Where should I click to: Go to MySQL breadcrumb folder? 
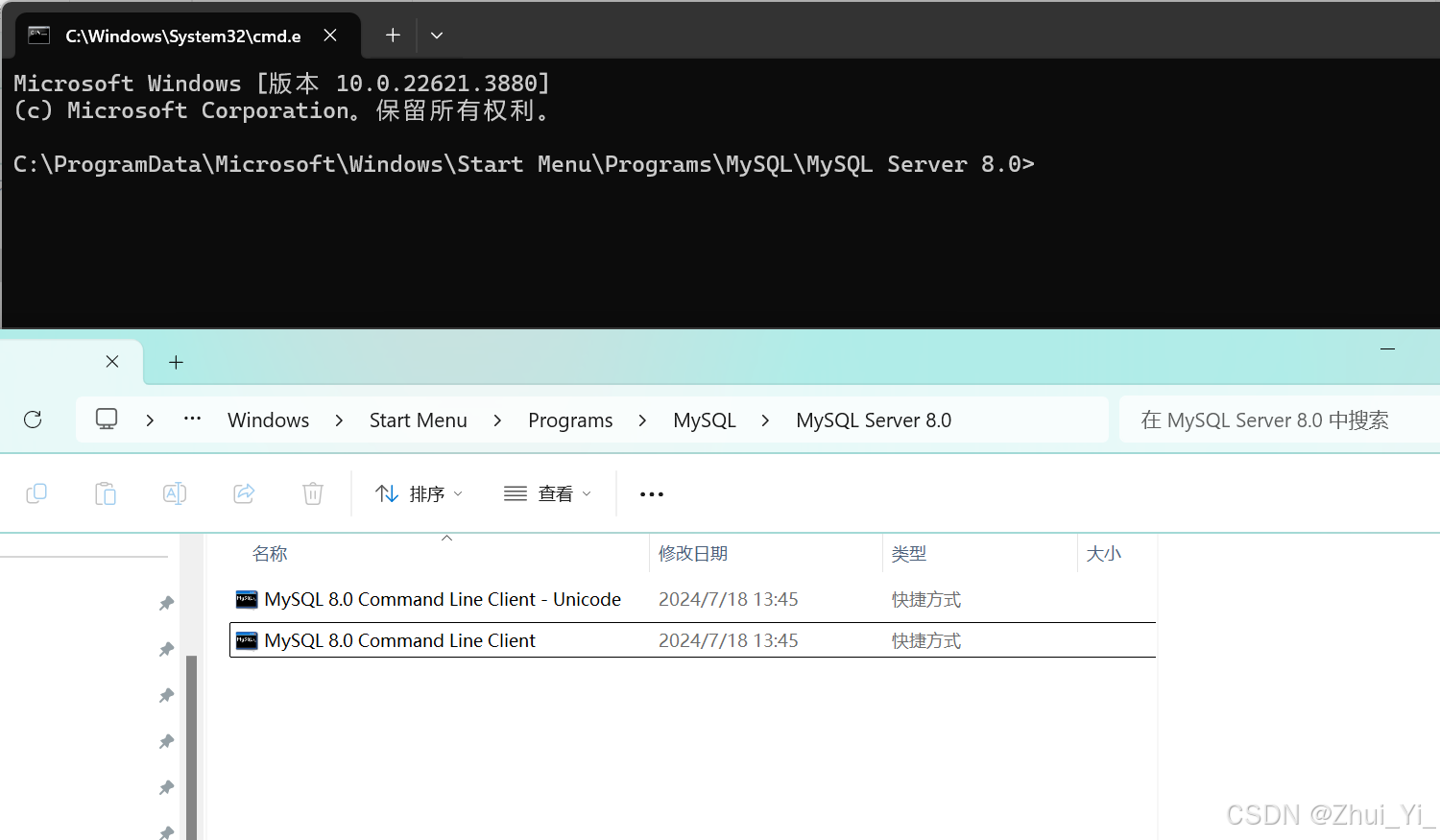705,420
